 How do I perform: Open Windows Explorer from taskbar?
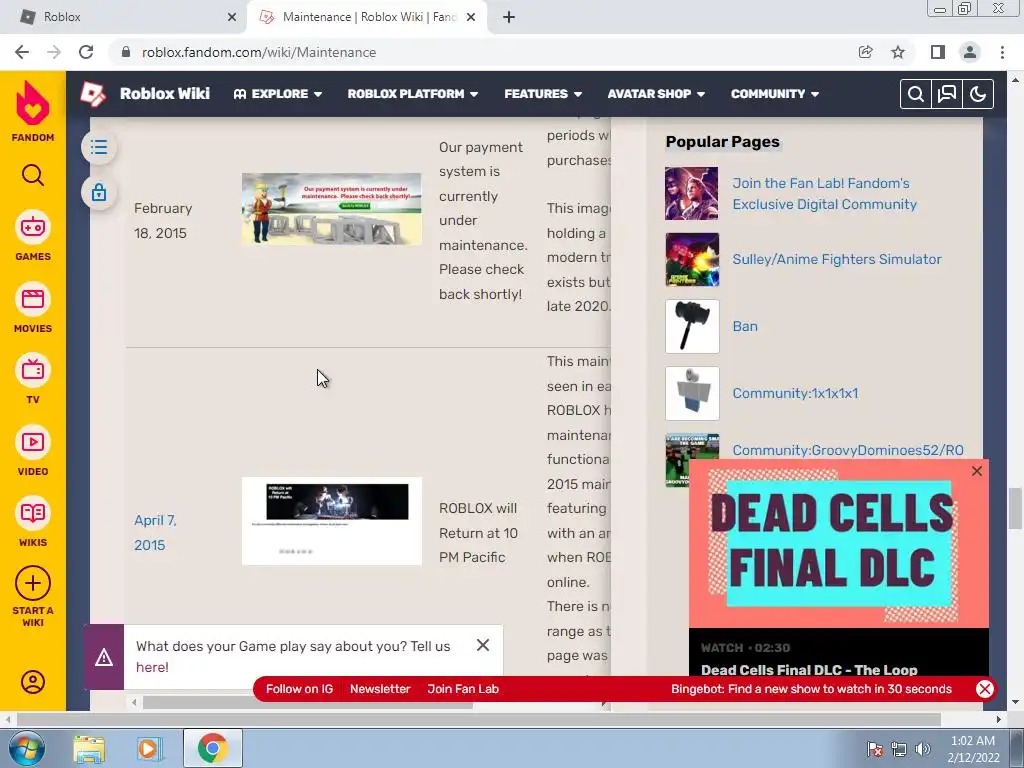click(x=89, y=748)
